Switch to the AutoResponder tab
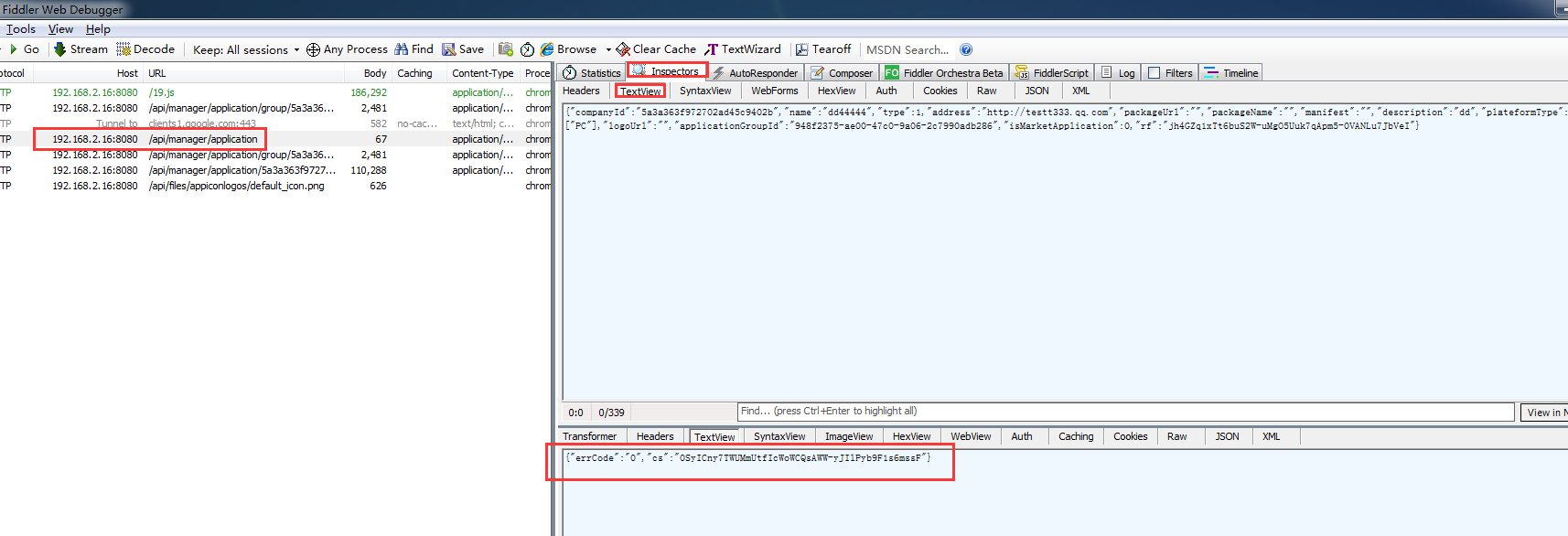The image size is (1568, 536). point(755,73)
